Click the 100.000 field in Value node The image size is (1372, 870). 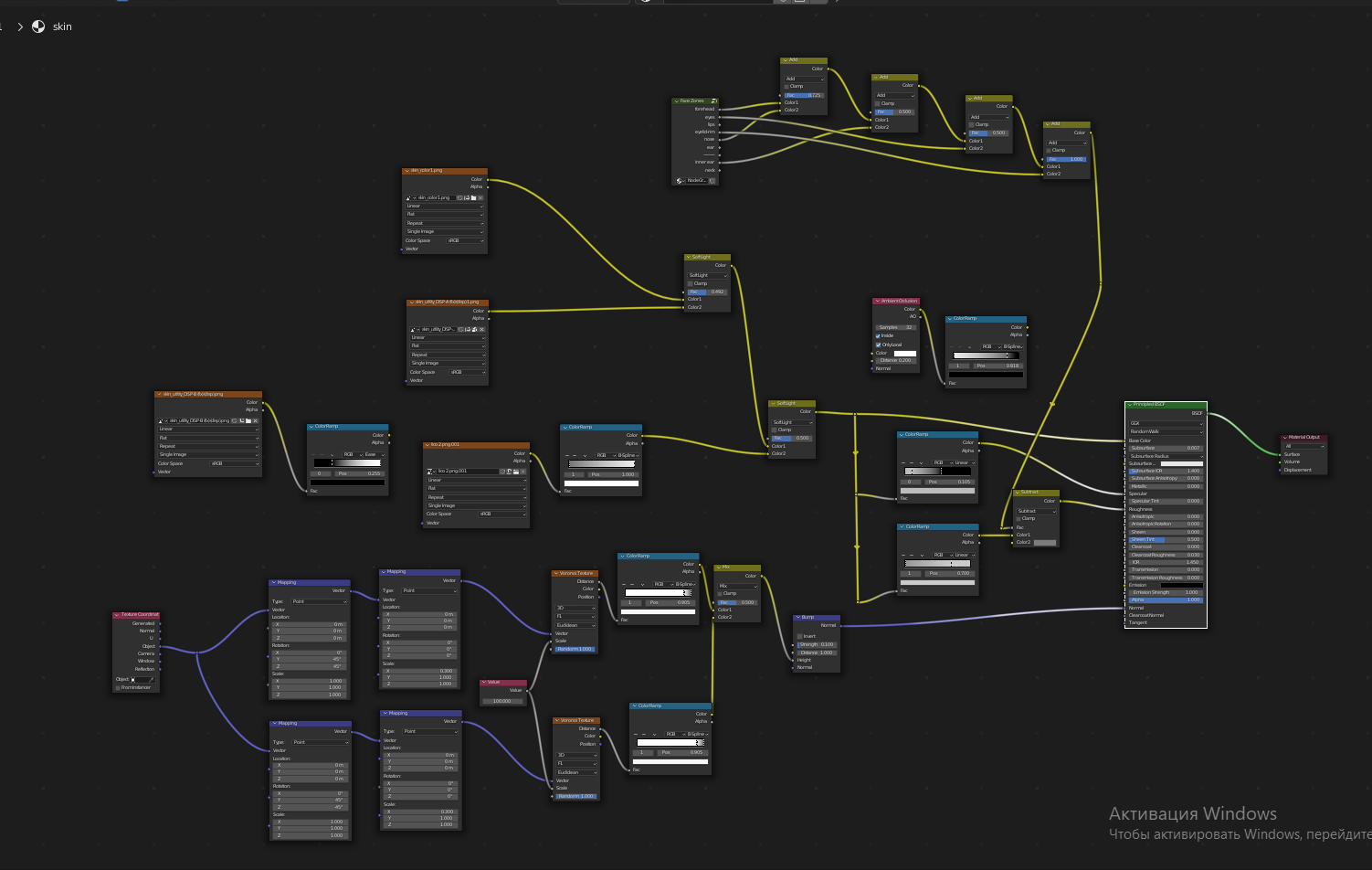(502, 701)
